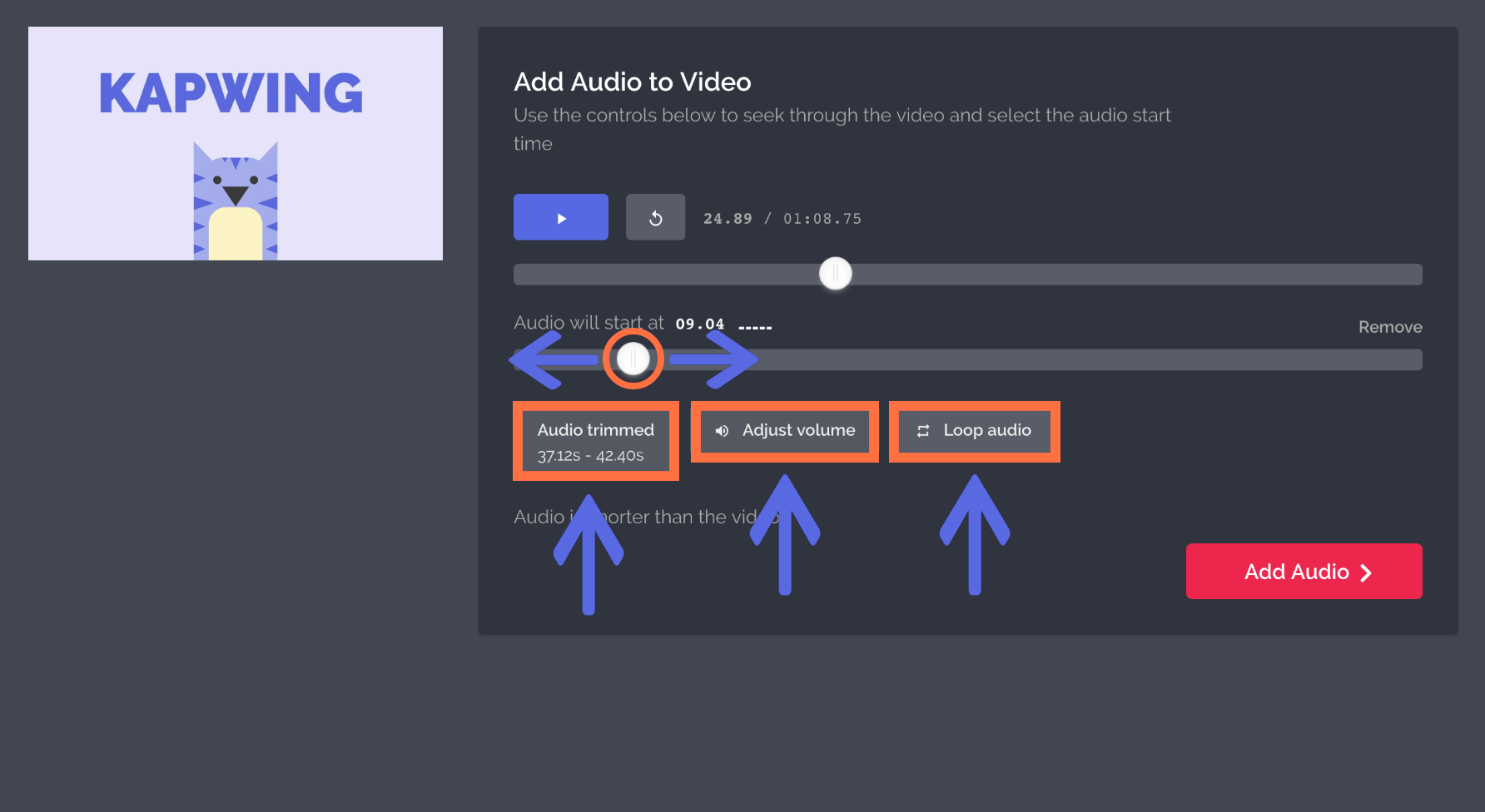The height and width of the screenshot is (812, 1485).
Task: Click the audio start time value 09.04
Action: pos(700,324)
